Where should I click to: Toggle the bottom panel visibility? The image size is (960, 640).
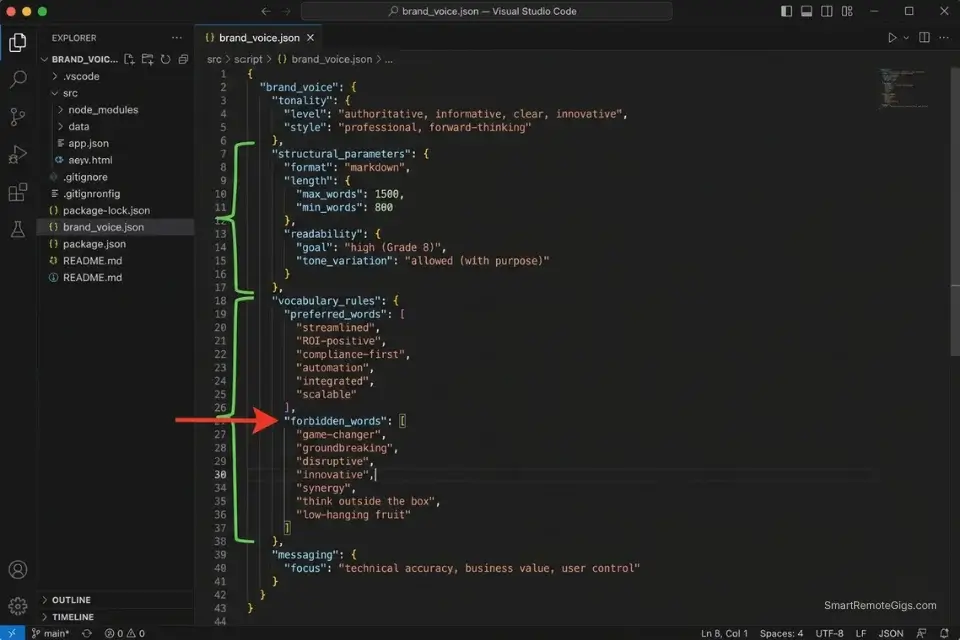(x=807, y=11)
